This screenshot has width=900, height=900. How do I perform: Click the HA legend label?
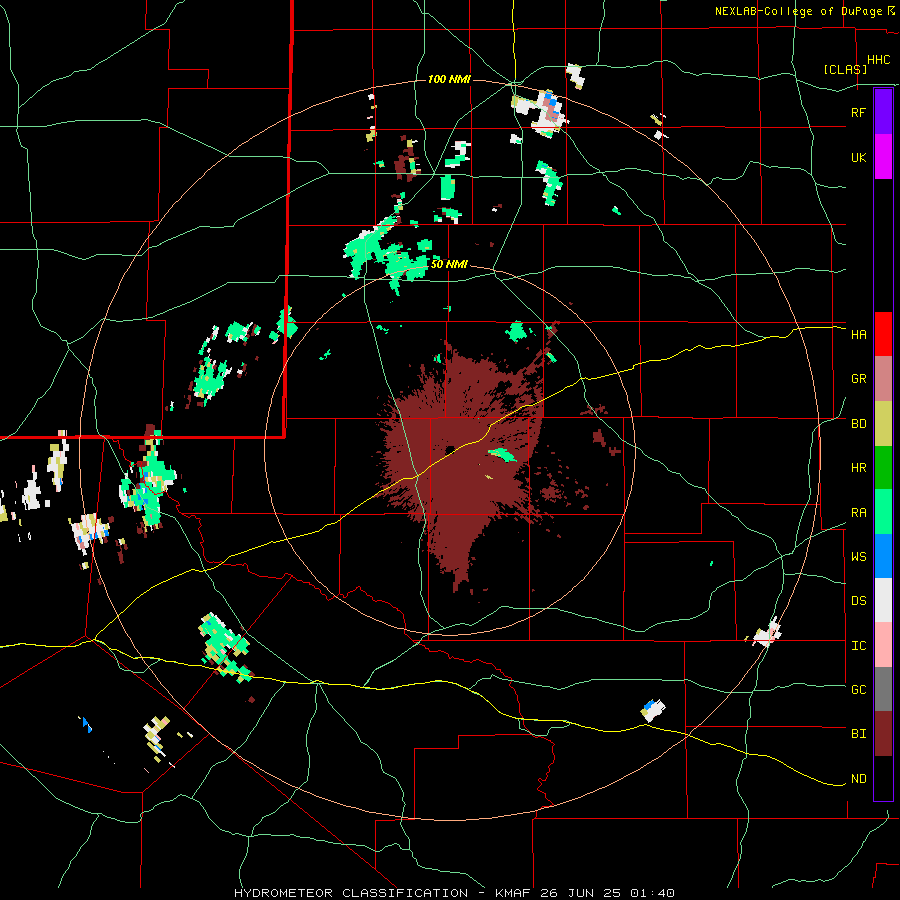(858, 334)
